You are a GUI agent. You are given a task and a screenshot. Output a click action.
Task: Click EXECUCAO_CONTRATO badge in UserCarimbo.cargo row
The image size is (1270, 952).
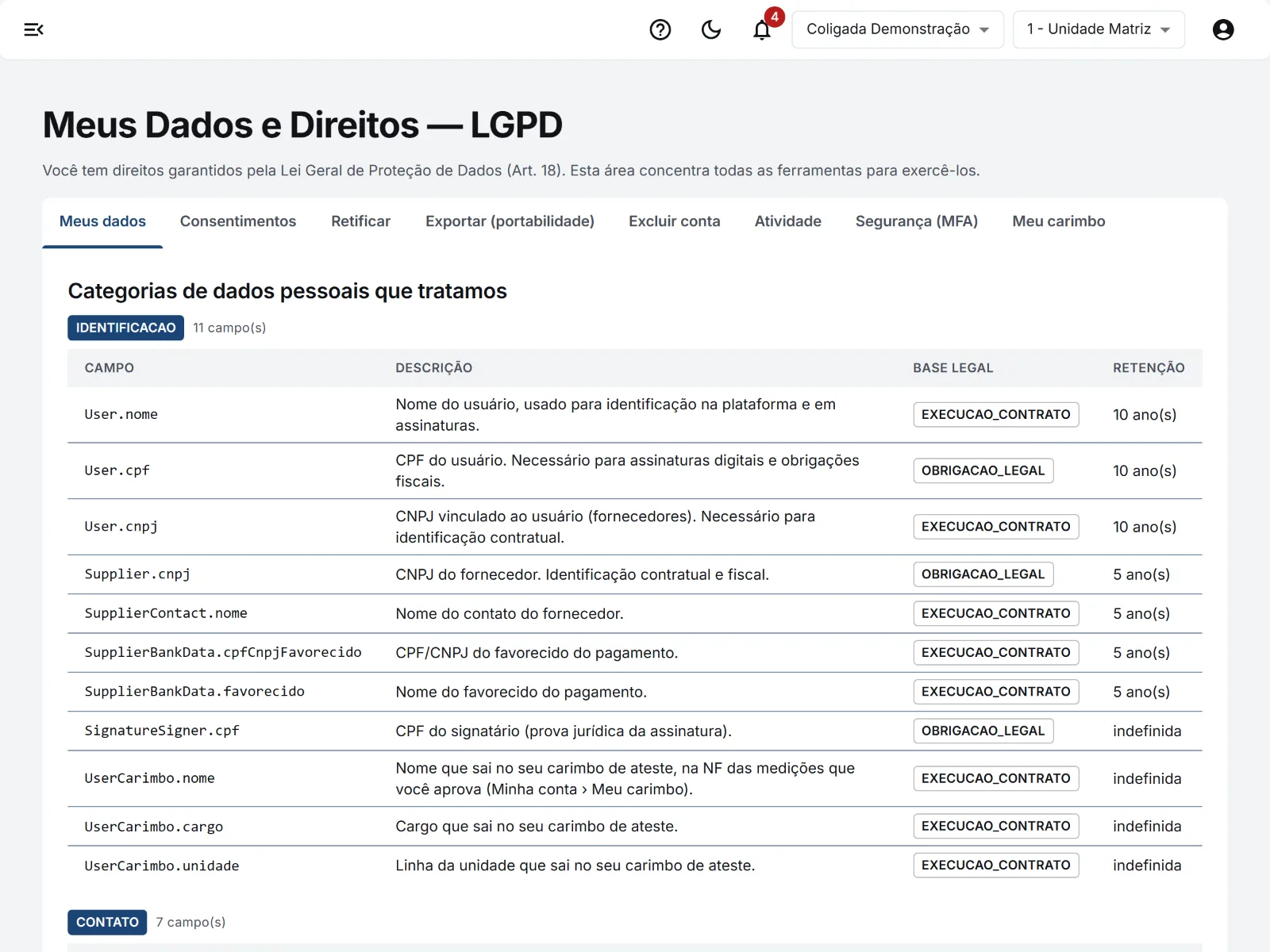coord(996,826)
